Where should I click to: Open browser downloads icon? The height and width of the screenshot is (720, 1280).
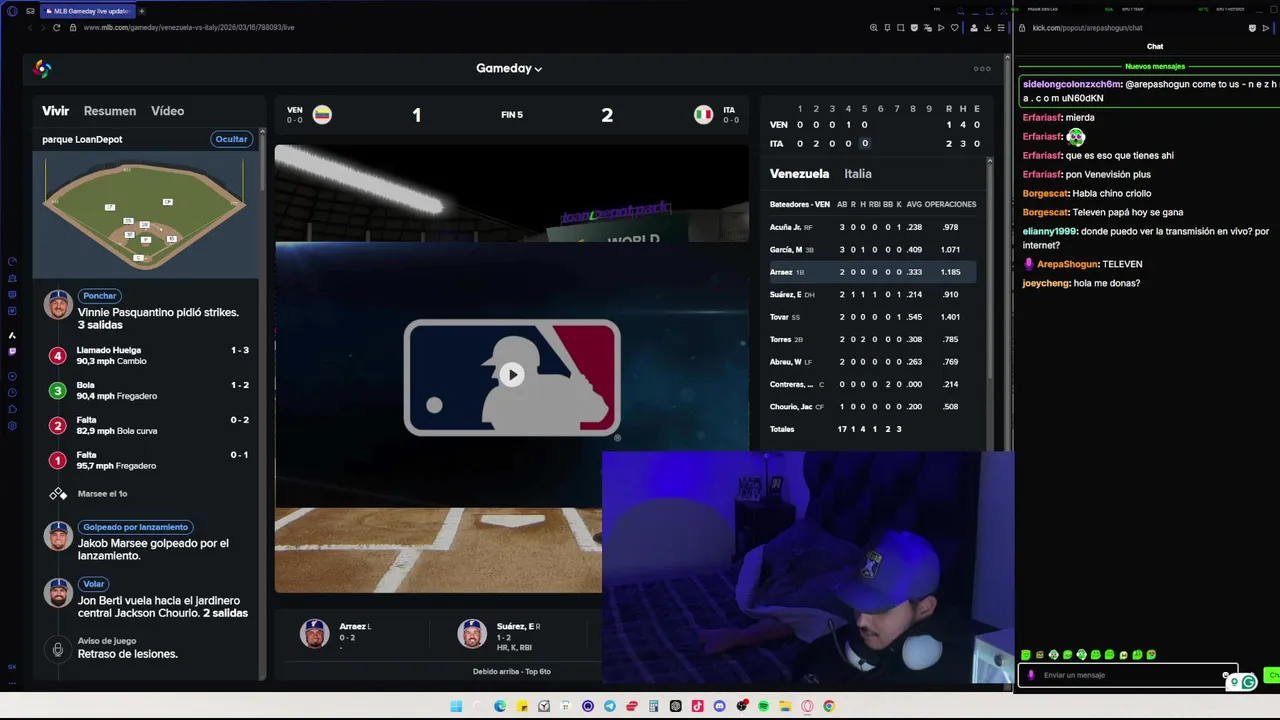click(x=987, y=27)
